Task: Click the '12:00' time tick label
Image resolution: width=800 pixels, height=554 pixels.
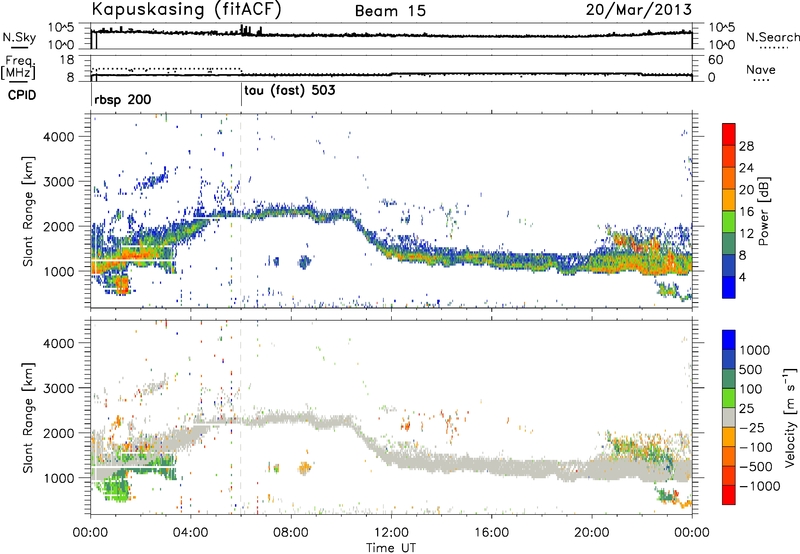Action: point(391,533)
